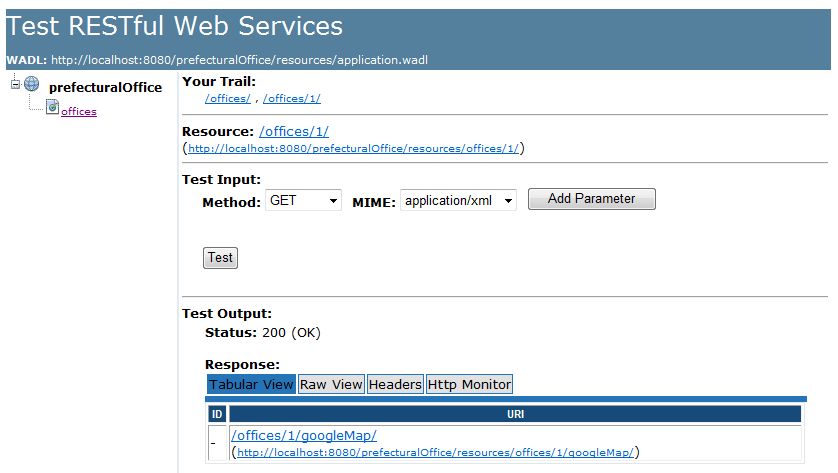Collapse the prefecturalOffice tree node

(15, 85)
